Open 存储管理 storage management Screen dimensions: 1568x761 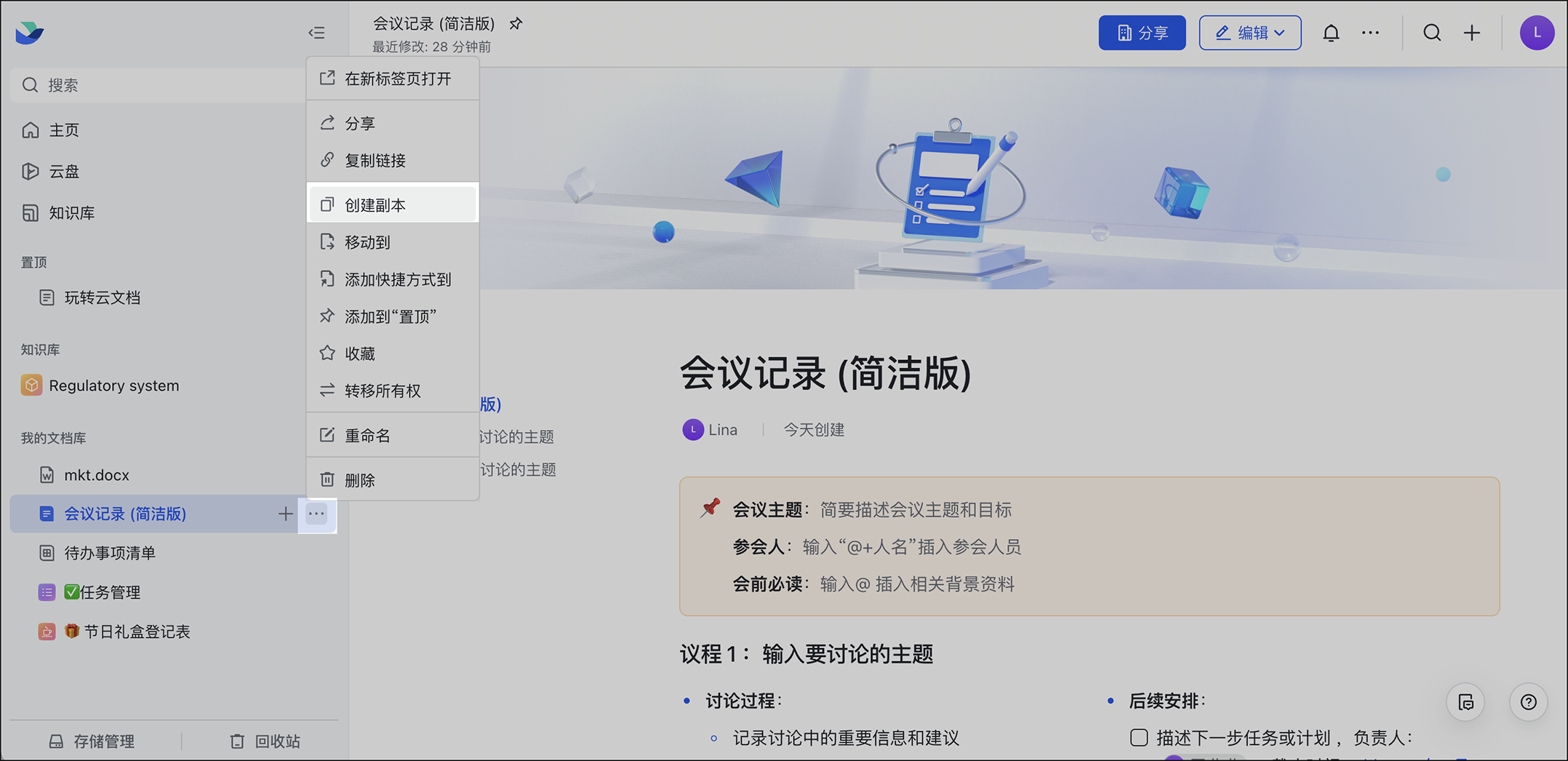92,741
